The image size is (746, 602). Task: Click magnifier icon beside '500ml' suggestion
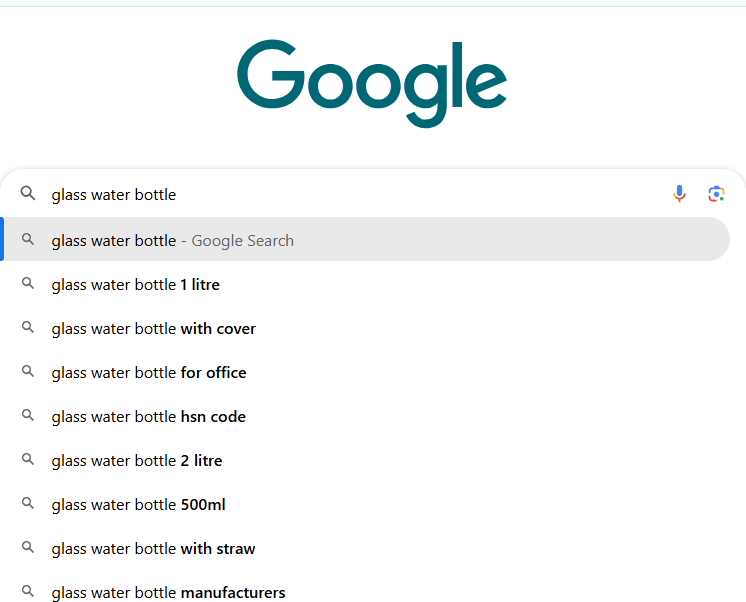28,504
